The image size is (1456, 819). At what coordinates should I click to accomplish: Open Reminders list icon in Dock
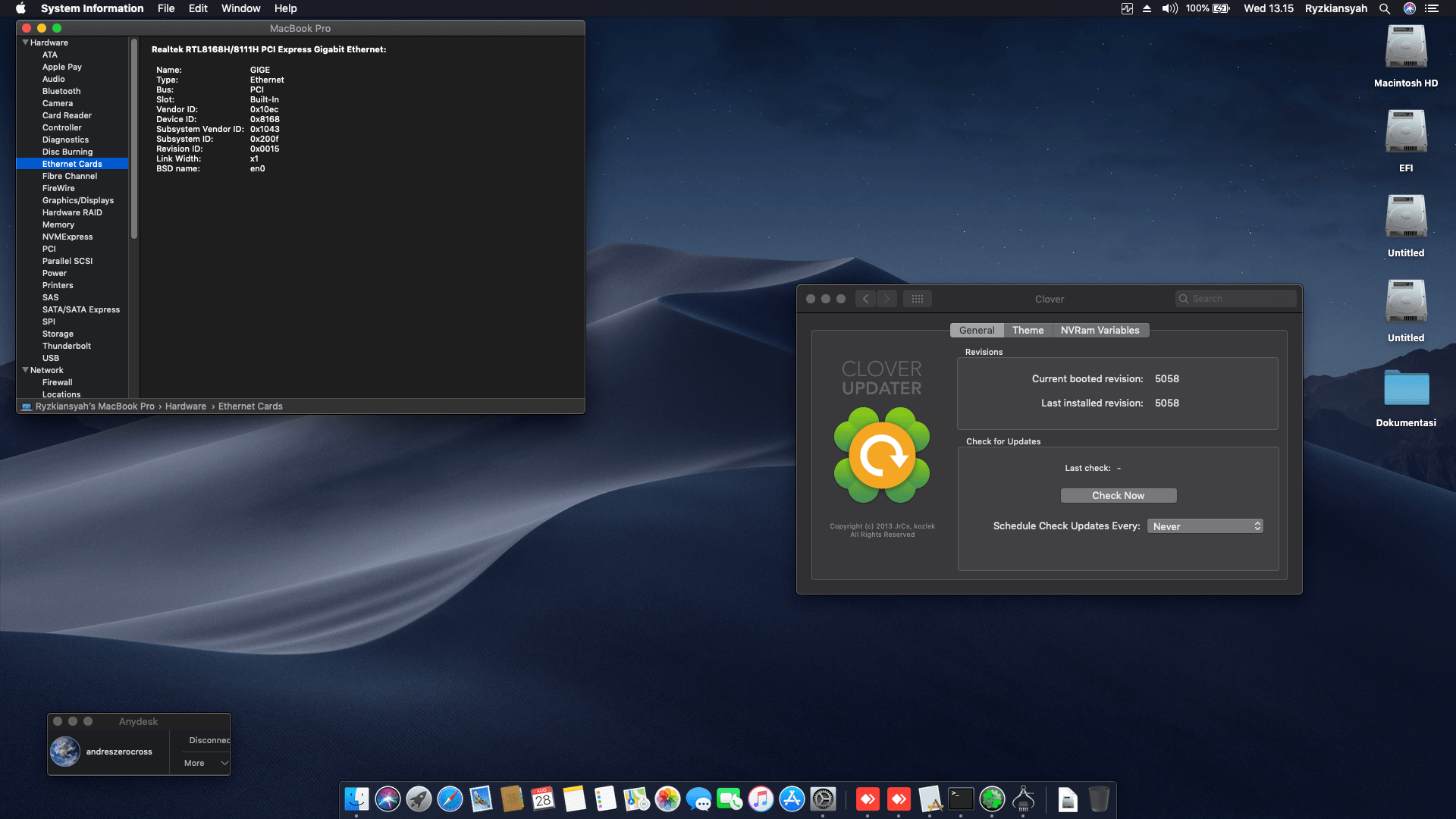coord(605,799)
